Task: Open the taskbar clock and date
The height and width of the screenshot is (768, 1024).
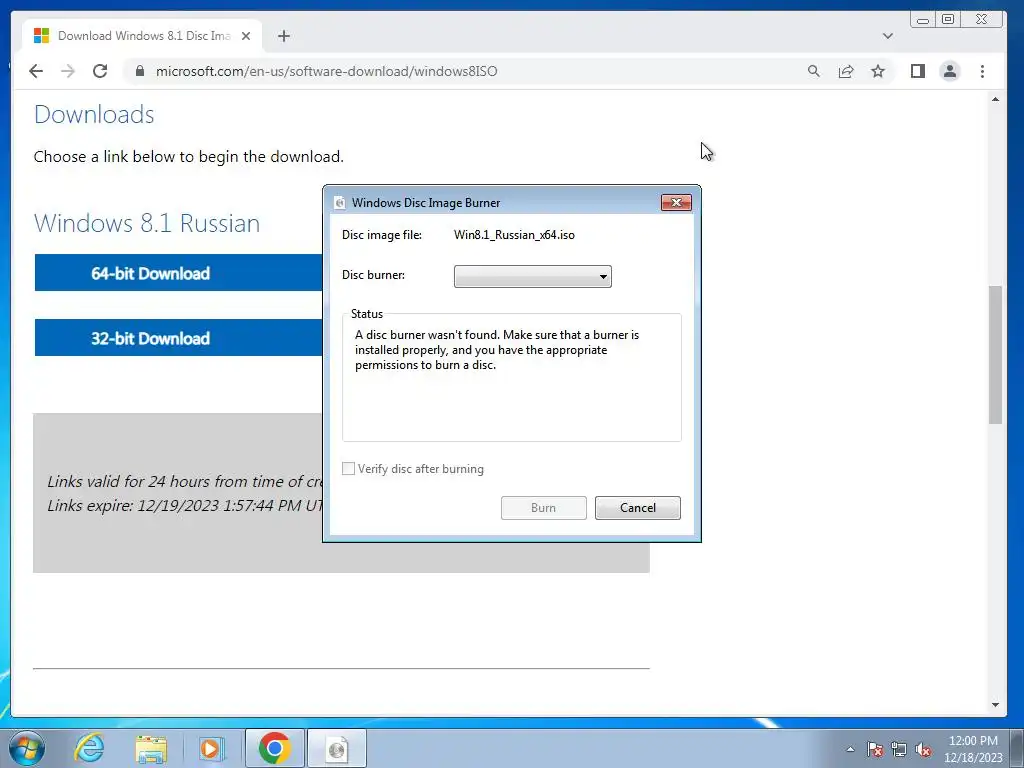Action: pos(973,749)
